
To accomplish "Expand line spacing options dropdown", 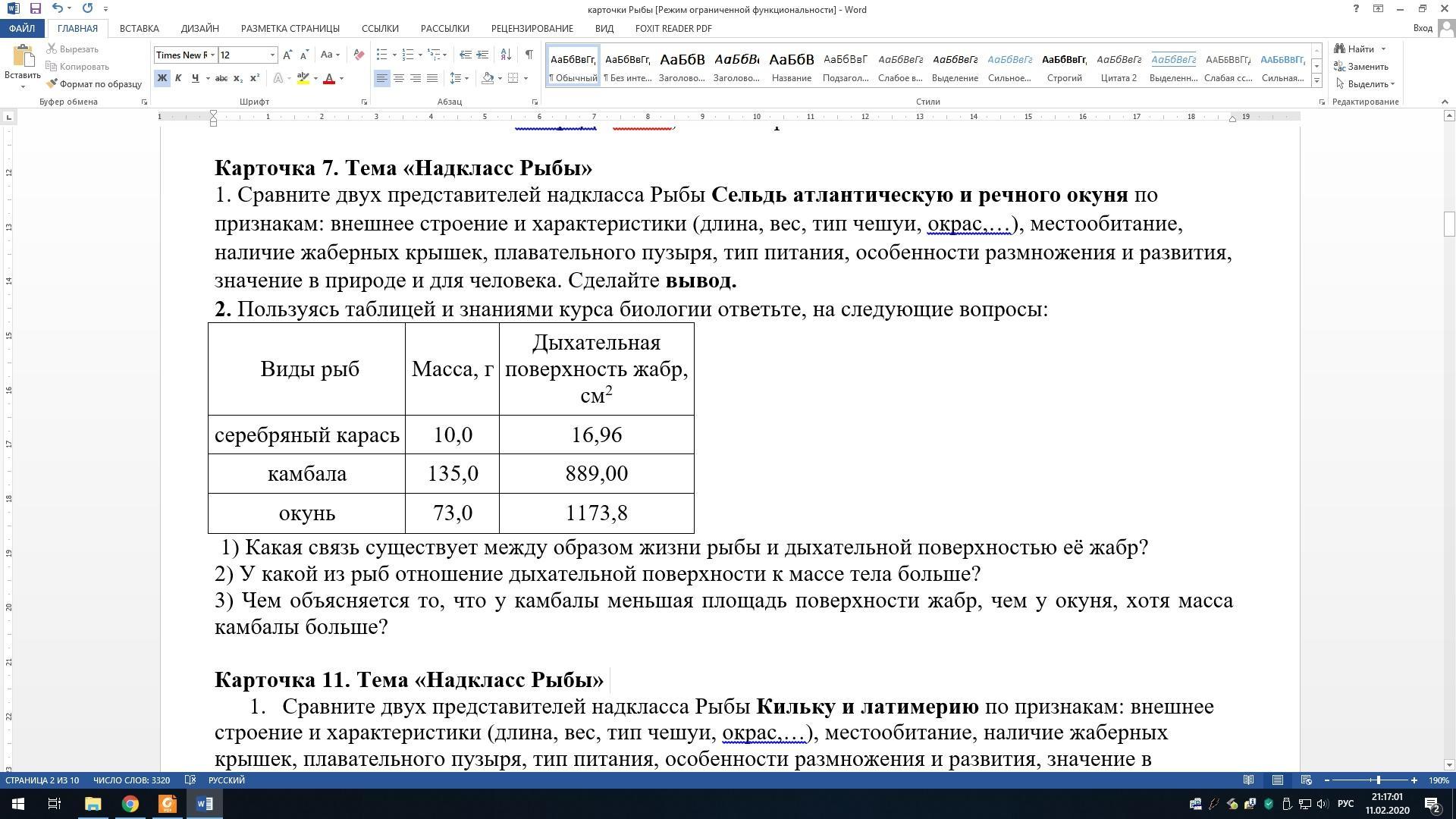I will click(x=466, y=78).
